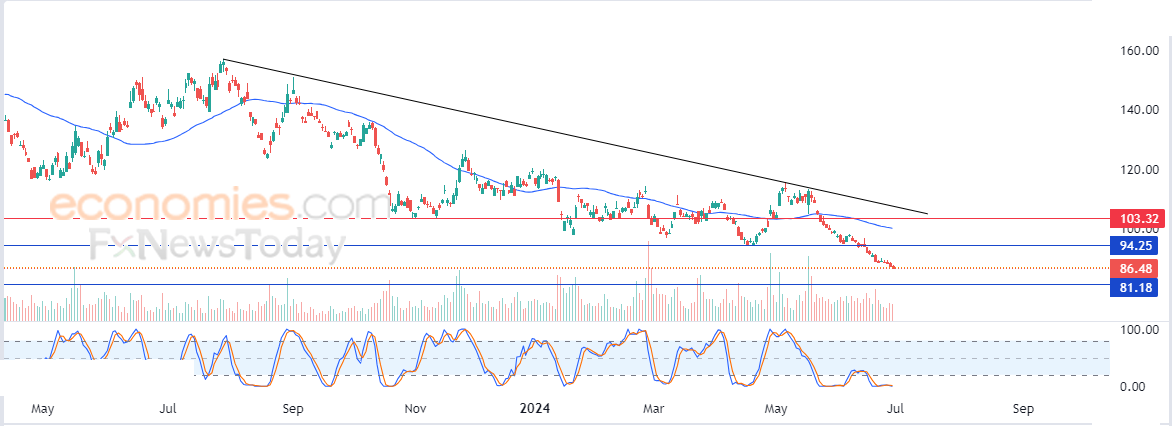
Task: Select the Sep label right after 2024's Jul
Action: point(1022,409)
